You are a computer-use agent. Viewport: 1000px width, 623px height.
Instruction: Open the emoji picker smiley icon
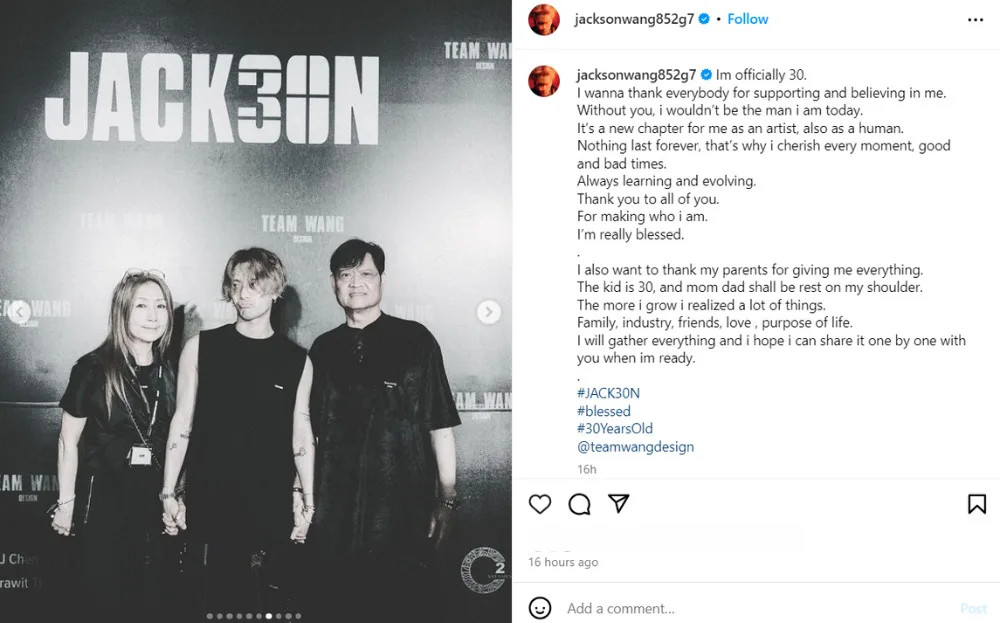(x=540, y=608)
